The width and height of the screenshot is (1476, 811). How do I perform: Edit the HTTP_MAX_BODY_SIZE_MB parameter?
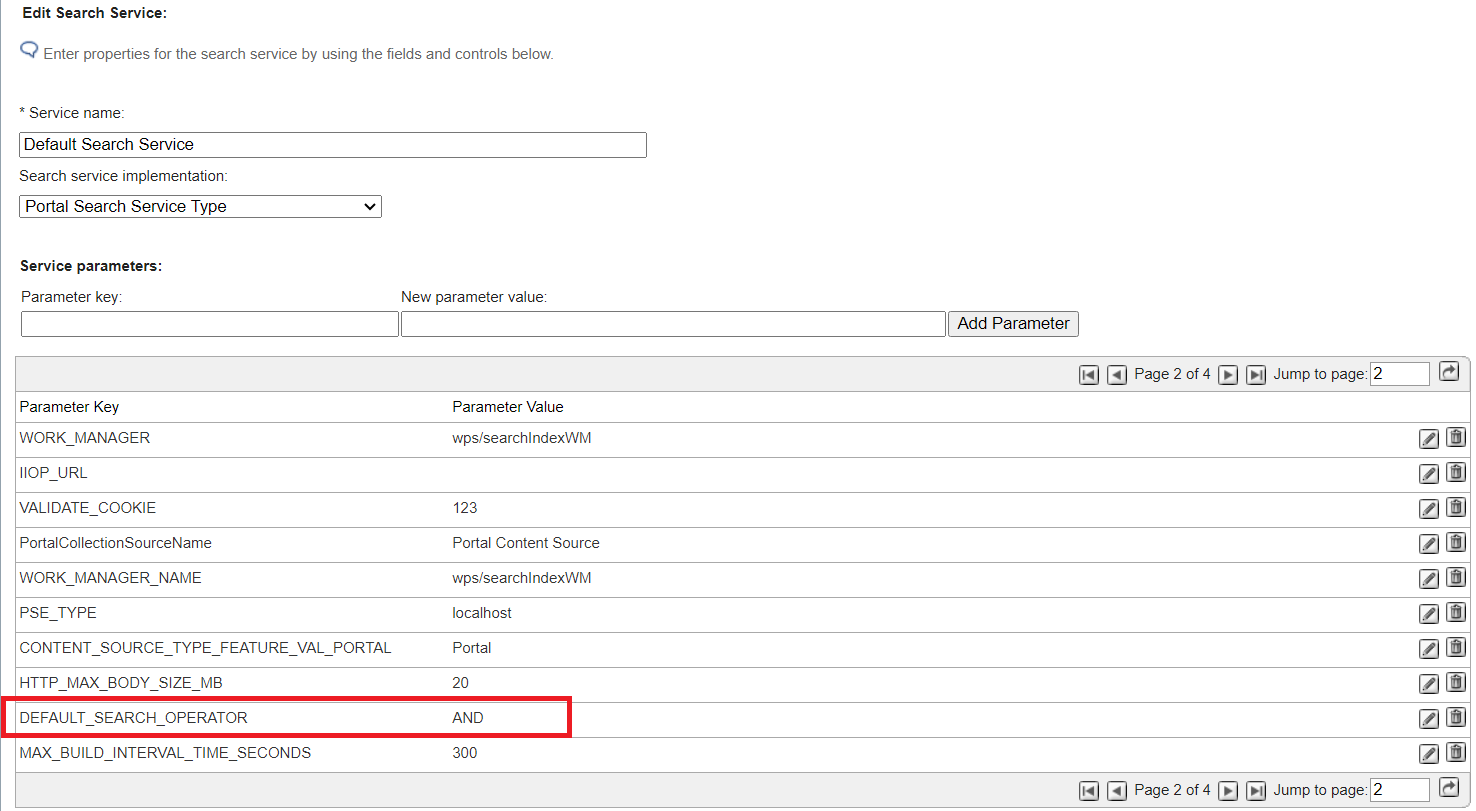point(1429,684)
